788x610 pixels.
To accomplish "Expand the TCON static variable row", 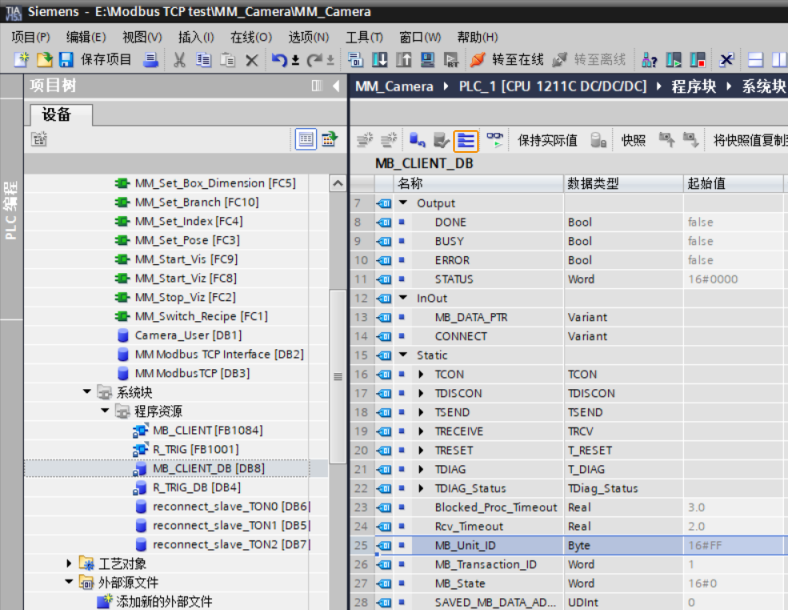I will click(x=421, y=374).
